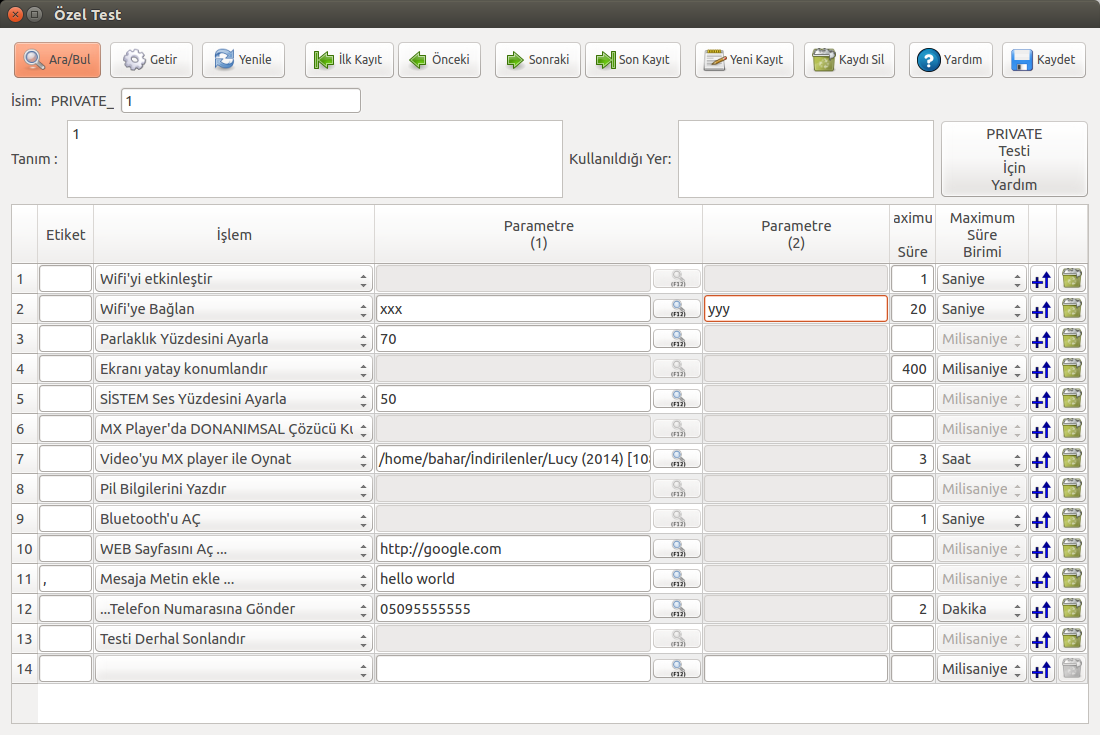Open Yardım help
This screenshot has height=735, width=1100.
[951, 60]
